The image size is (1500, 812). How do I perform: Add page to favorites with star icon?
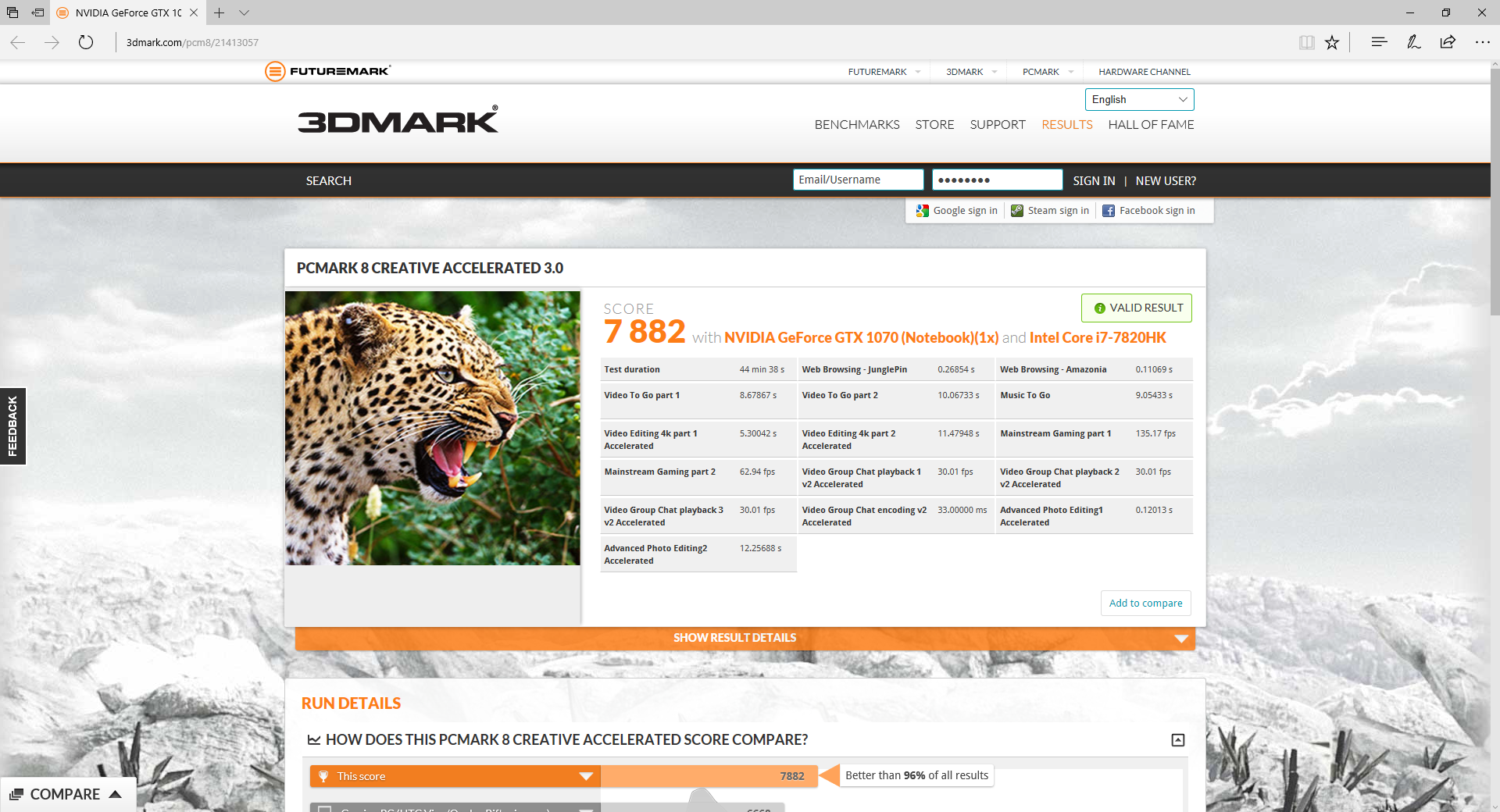(x=1332, y=42)
